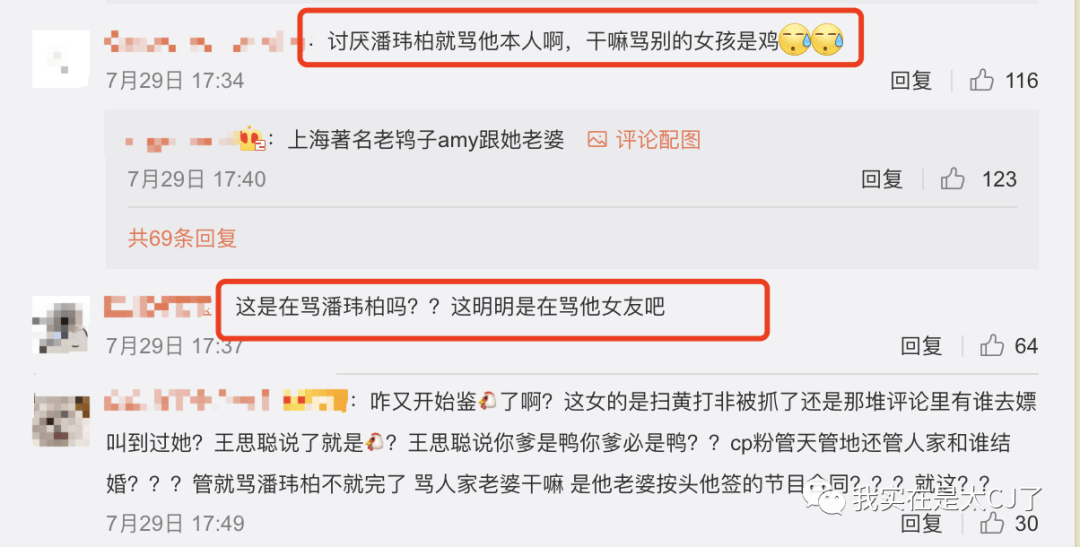Click the 7月29日 17:34 timestamp
The width and height of the screenshot is (1080, 547).
pos(175,81)
